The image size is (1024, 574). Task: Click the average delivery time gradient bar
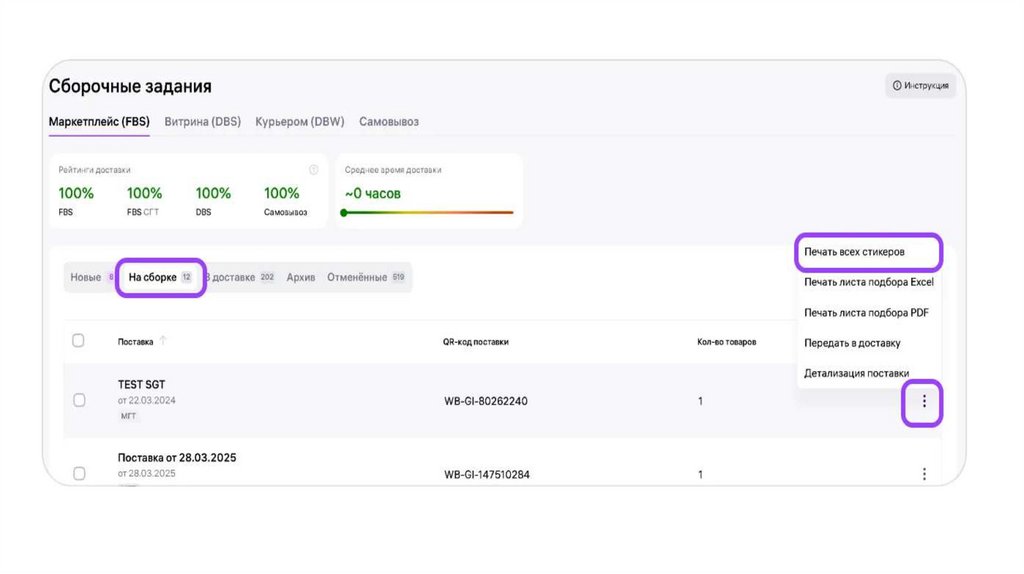tap(427, 212)
